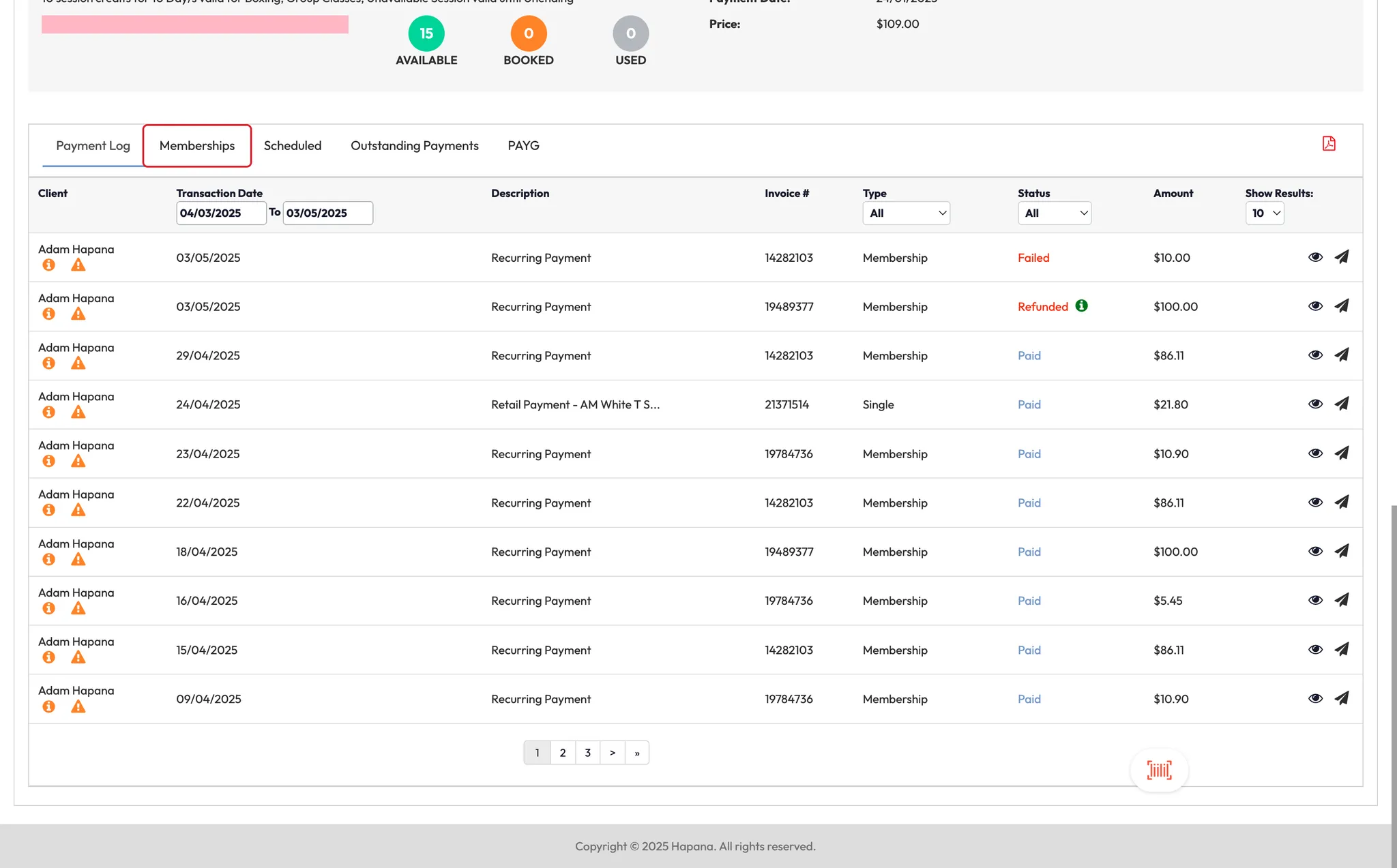This screenshot has height=868, width=1397.
Task: Switch to the Memberships tab
Action: point(197,145)
